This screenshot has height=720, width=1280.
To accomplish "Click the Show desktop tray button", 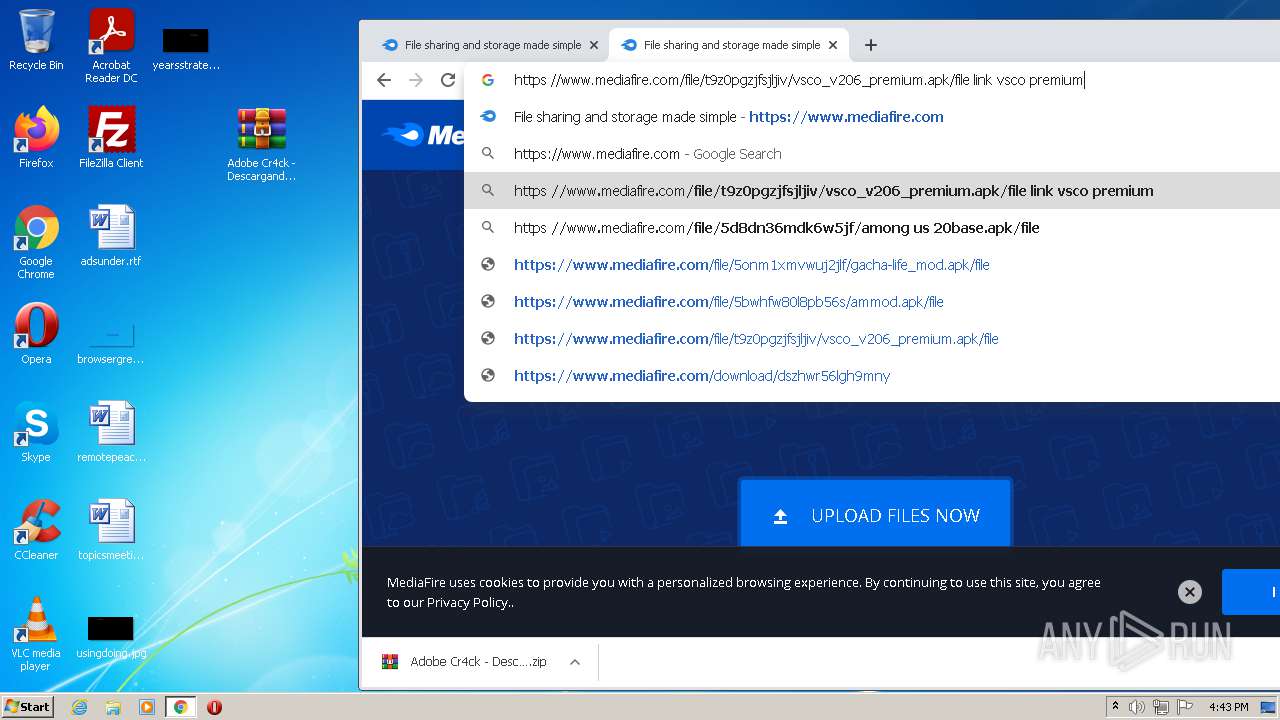I will (1269, 707).
